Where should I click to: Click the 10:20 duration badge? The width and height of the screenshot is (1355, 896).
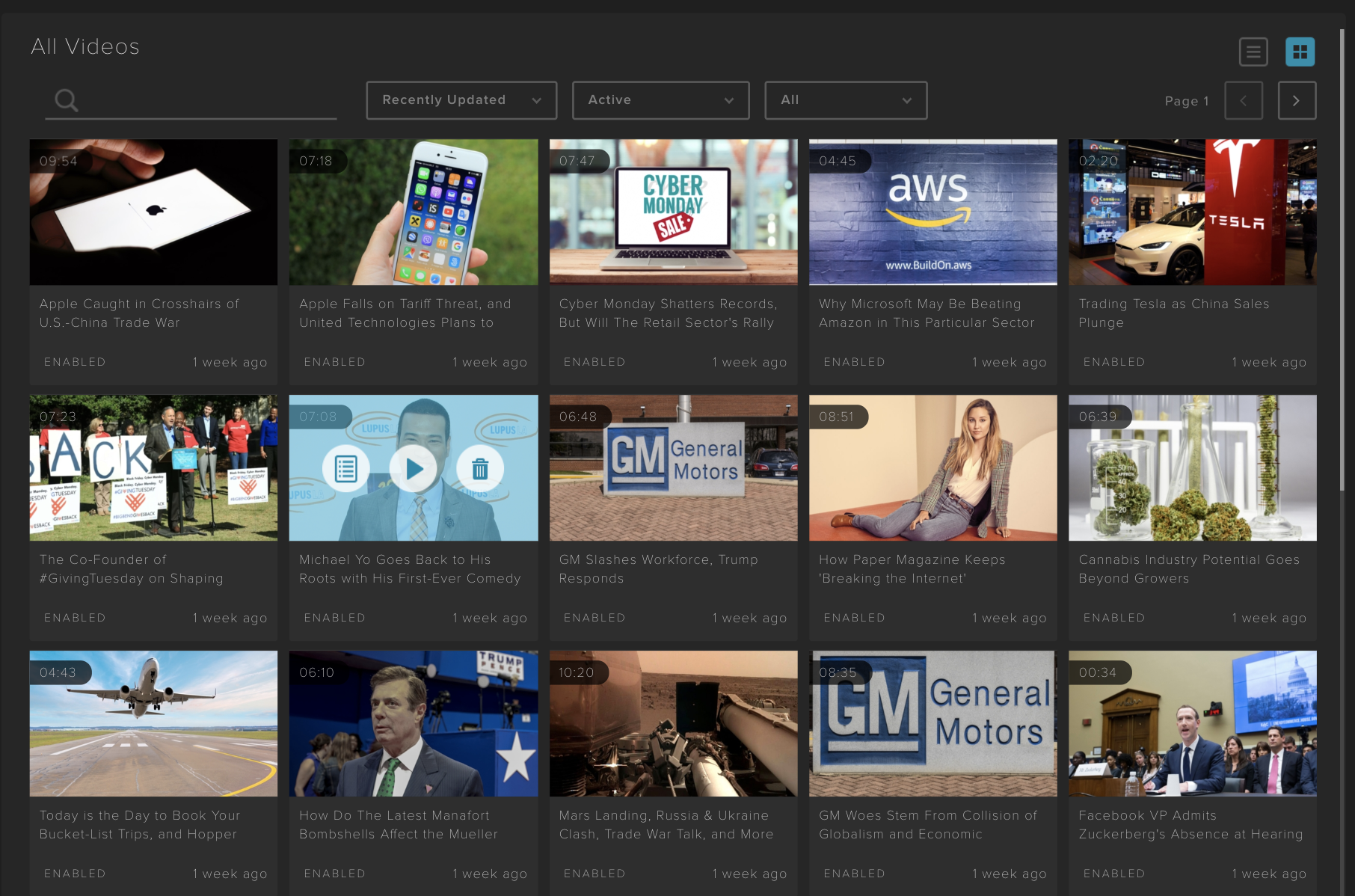click(x=578, y=672)
